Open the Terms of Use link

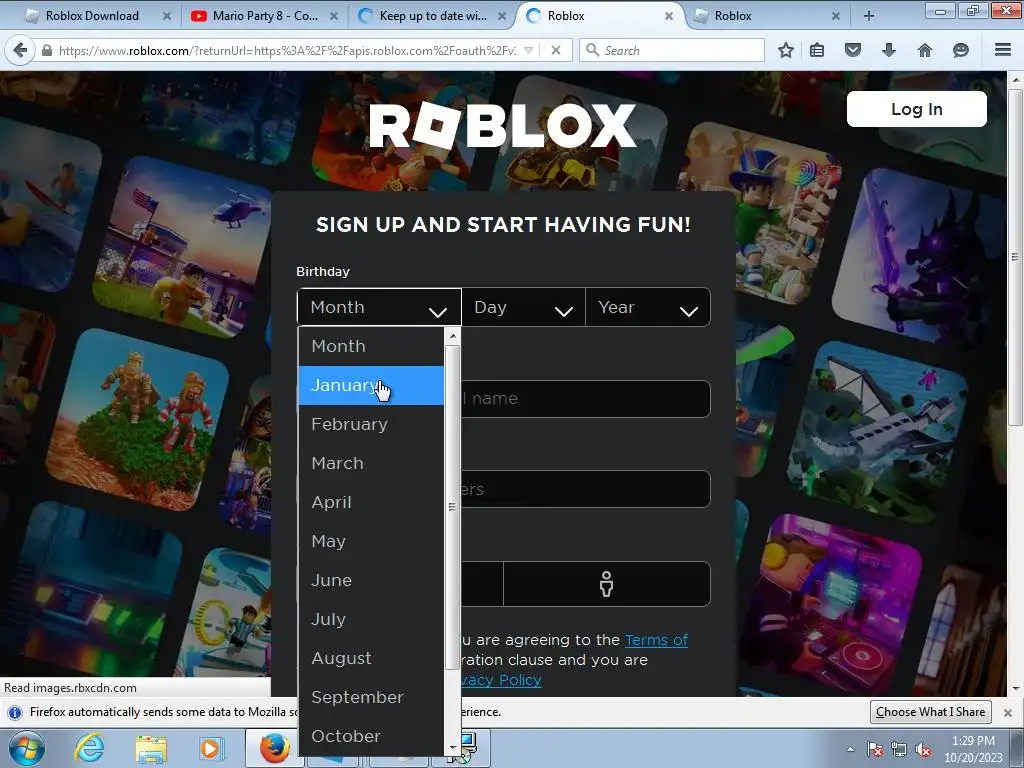pos(656,640)
